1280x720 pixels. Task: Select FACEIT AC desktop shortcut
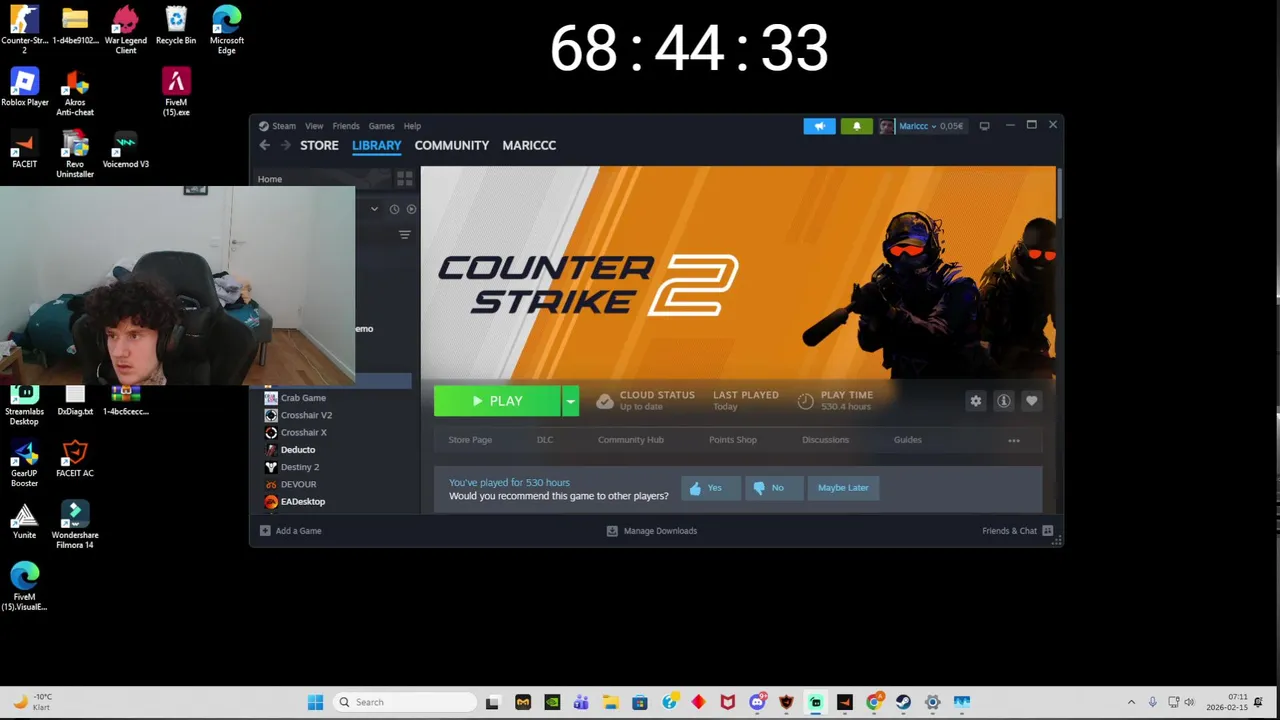click(x=75, y=459)
